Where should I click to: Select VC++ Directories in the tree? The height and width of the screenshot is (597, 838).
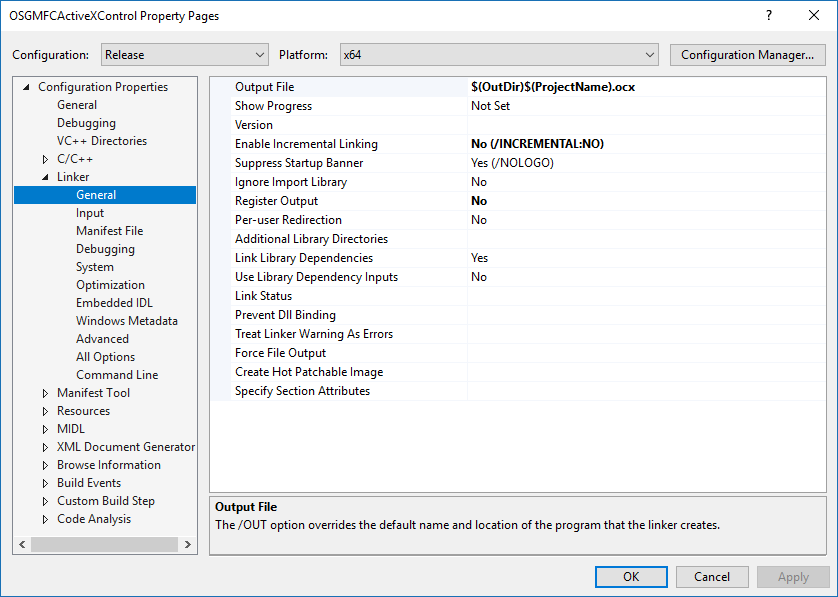point(101,141)
